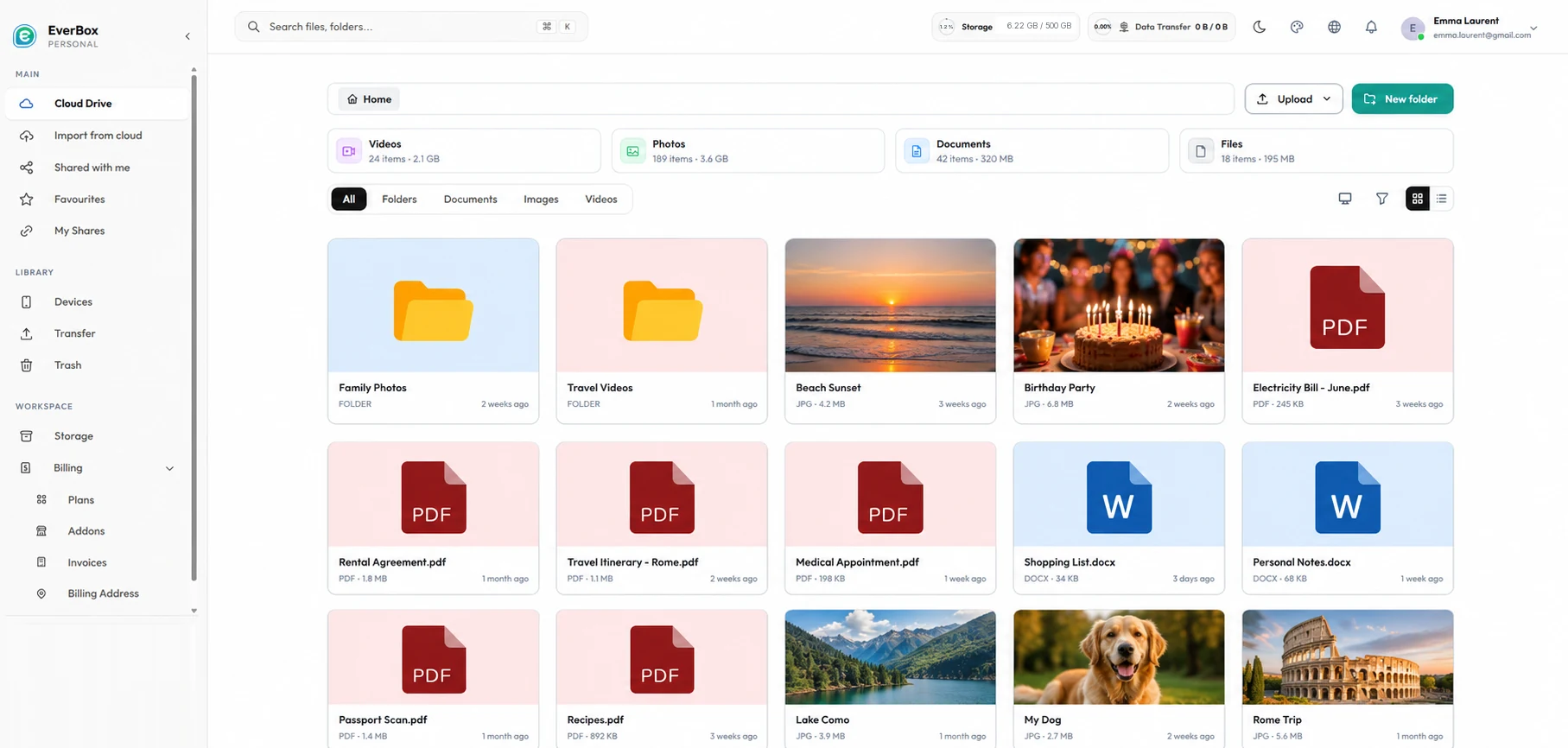Open Electricity Bill - June.pdf

tap(1348, 331)
